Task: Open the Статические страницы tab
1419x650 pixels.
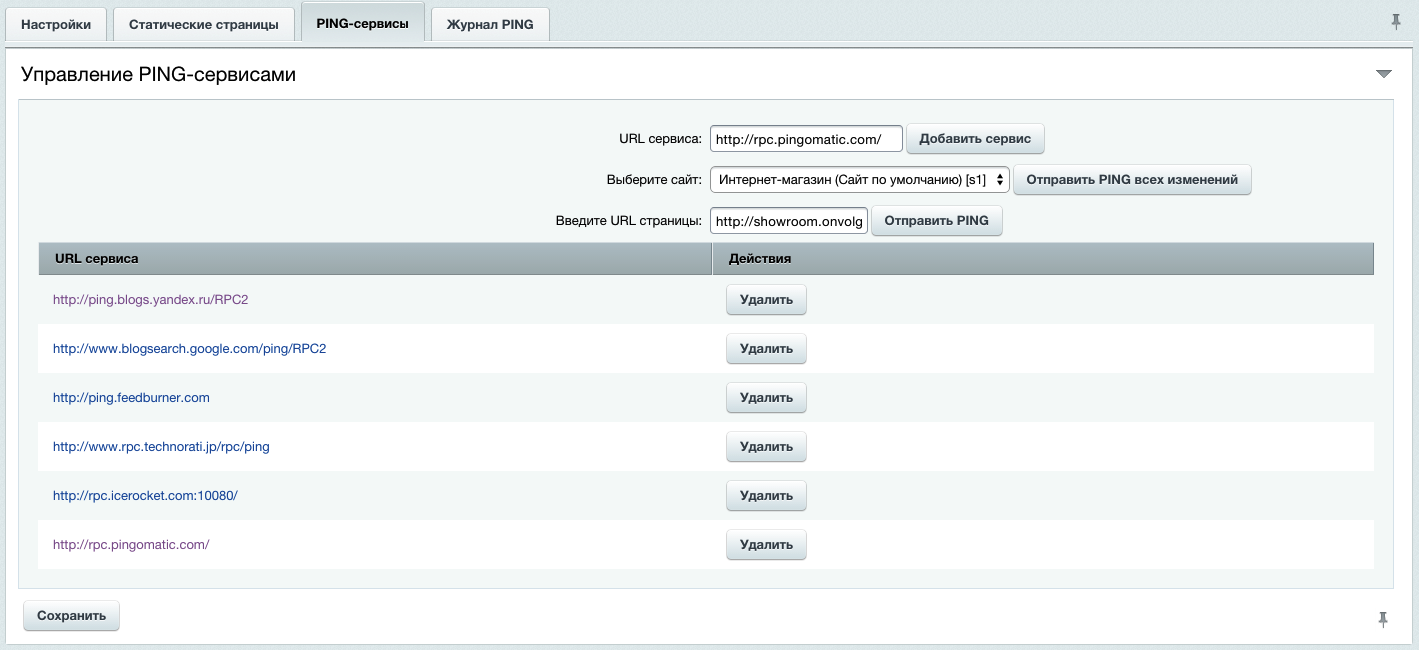Action: coord(204,25)
